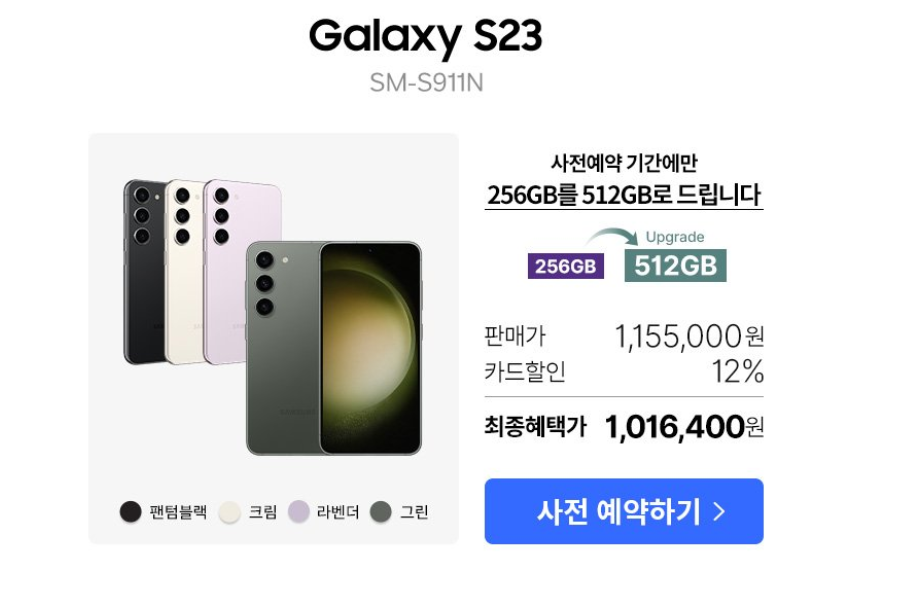Click the Galaxy S23 title heading
The height and width of the screenshot is (591, 900).
pos(425,36)
